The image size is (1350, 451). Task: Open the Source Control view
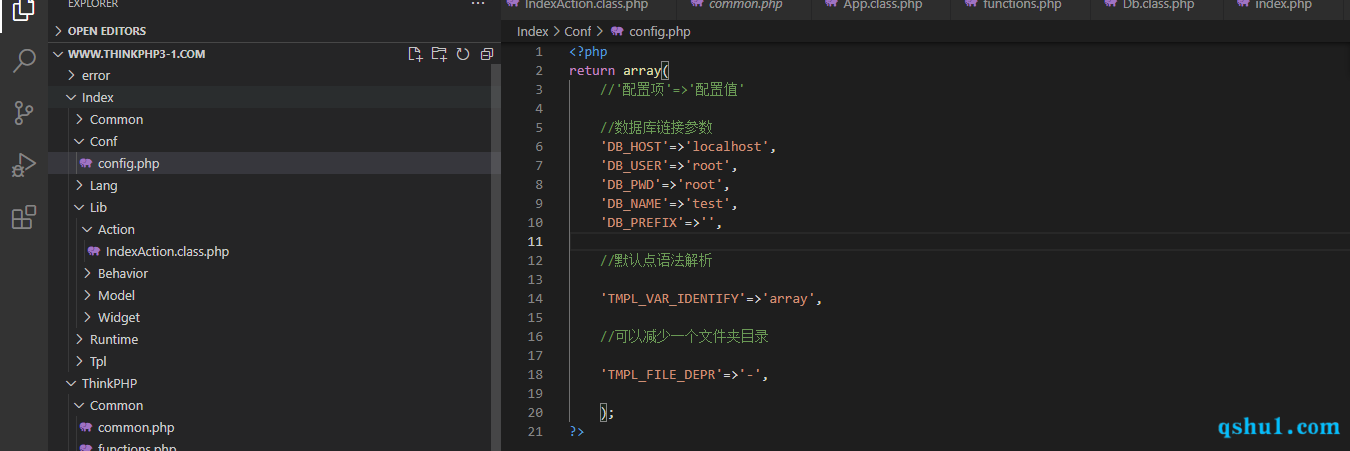(x=24, y=113)
